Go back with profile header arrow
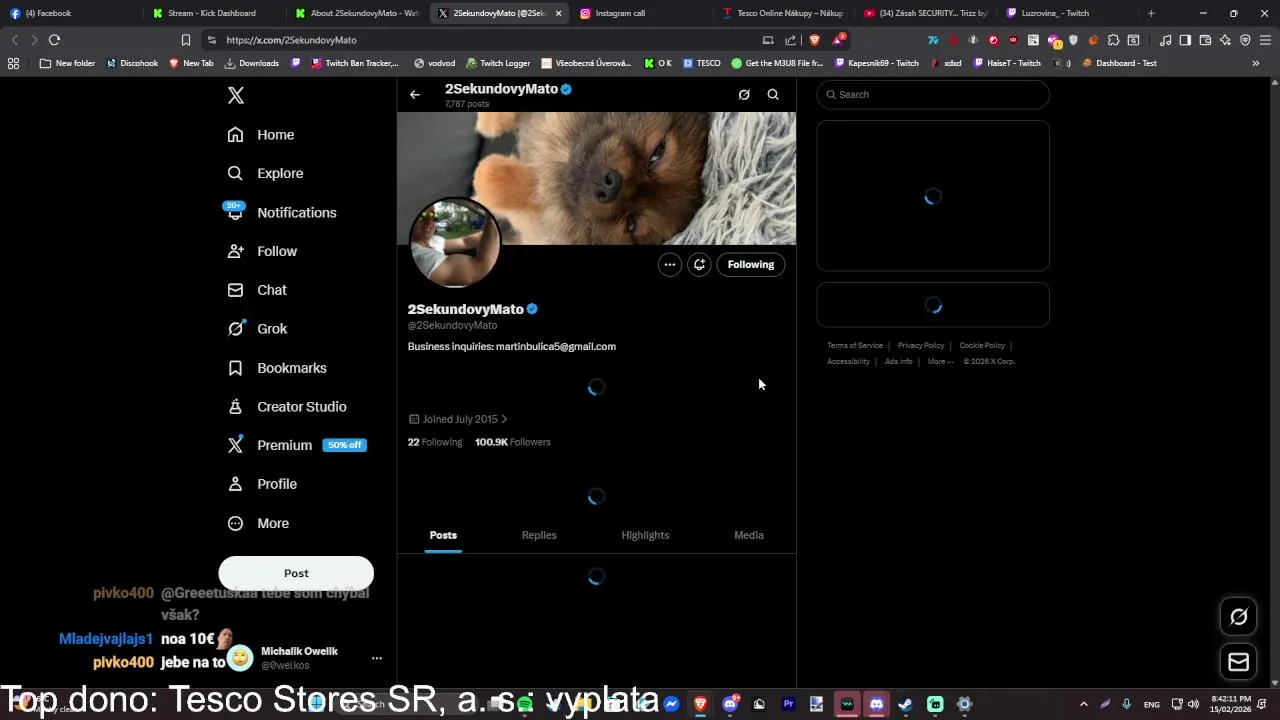The height and width of the screenshot is (720, 1280). [415, 94]
